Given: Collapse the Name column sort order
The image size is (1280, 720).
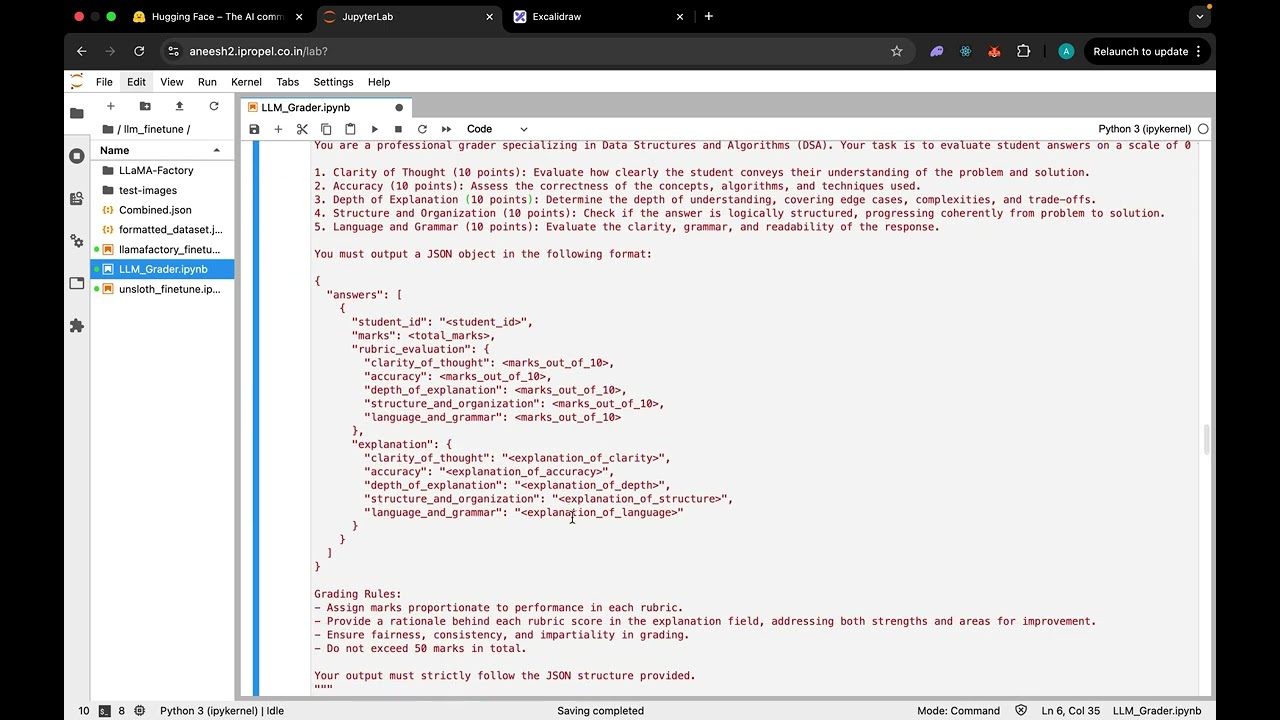Looking at the screenshot, I should click(x=216, y=150).
